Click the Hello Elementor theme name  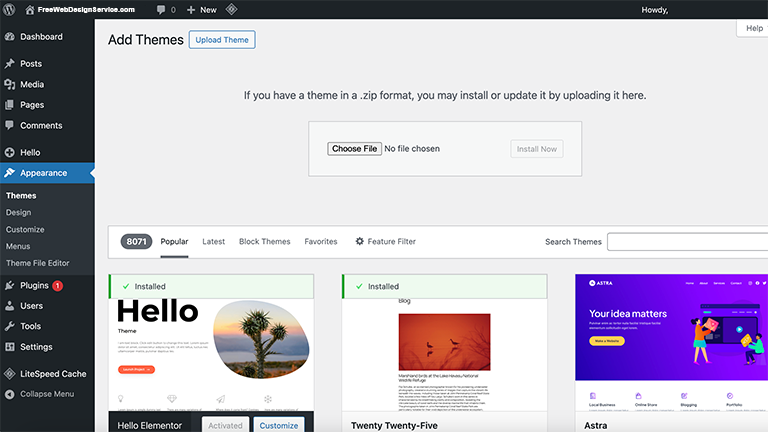coord(149,426)
